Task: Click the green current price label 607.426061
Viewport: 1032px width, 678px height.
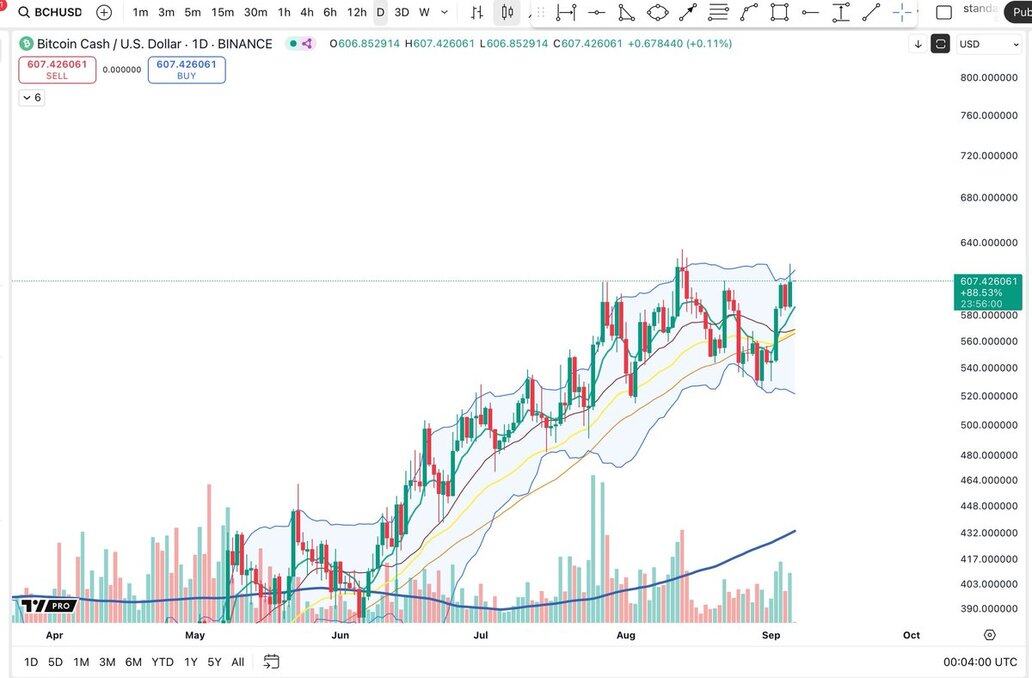Action: [988, 292]
